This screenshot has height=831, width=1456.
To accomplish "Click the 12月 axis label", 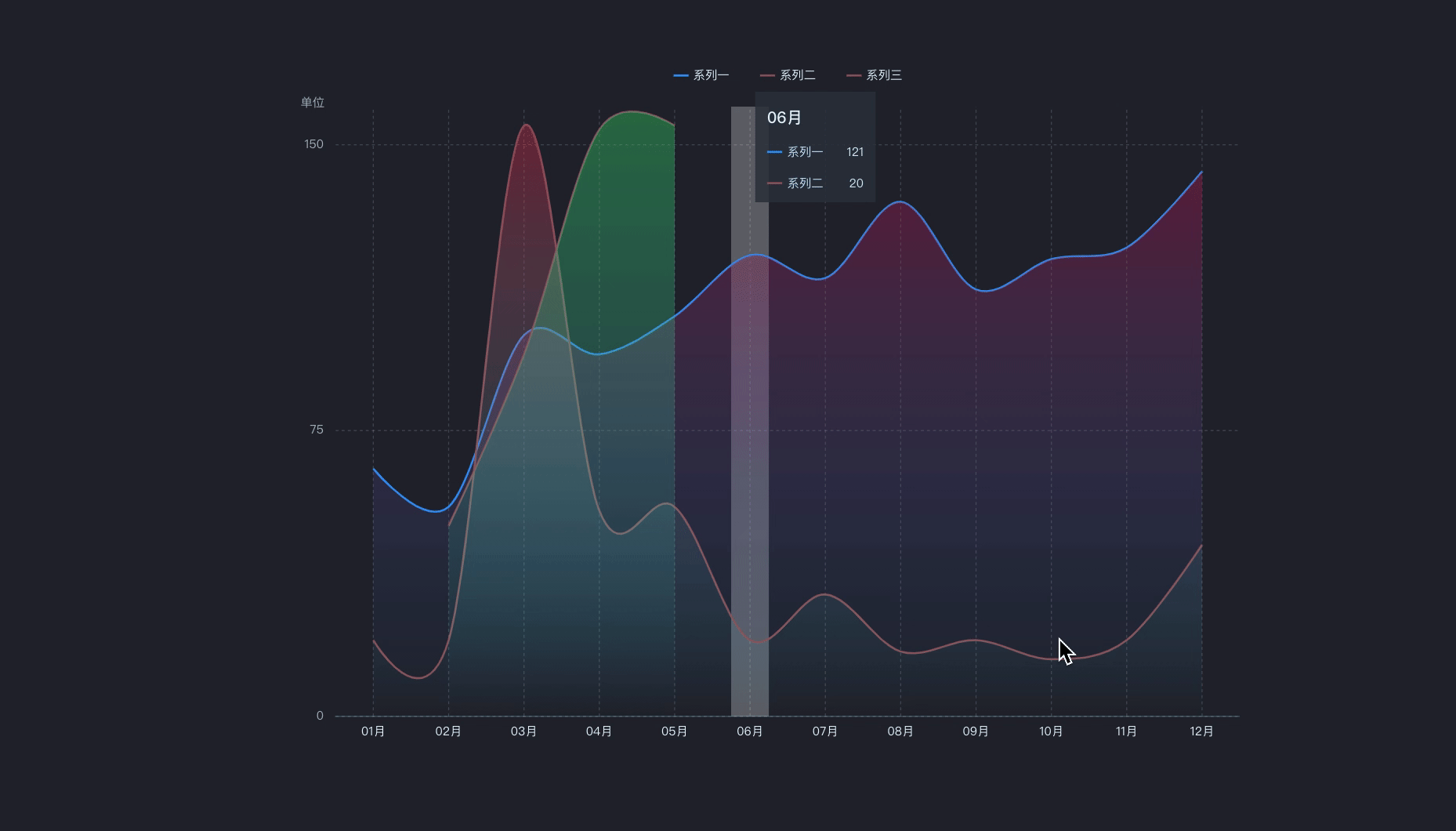I will tap(1202, 731).
